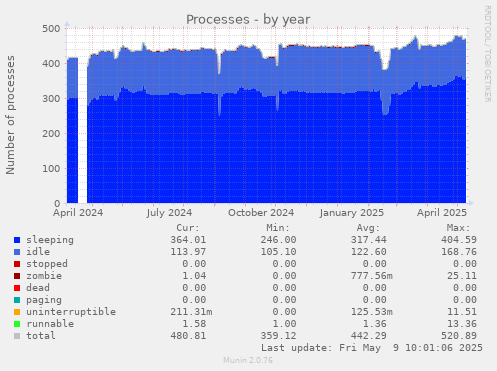This screenshot has height=371, width=497.
Task: Click idle minimum value 105.10
Action: point(278,252)
